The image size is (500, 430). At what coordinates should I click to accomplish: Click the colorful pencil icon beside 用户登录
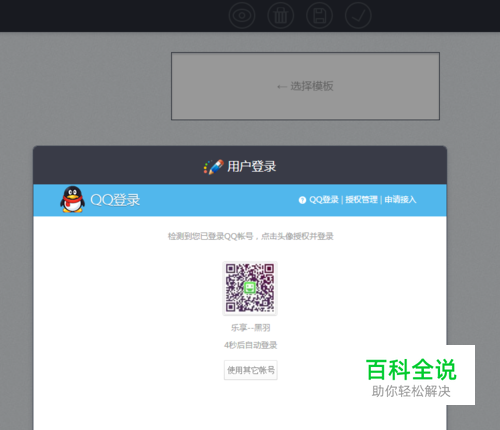(x=213, y=167)
